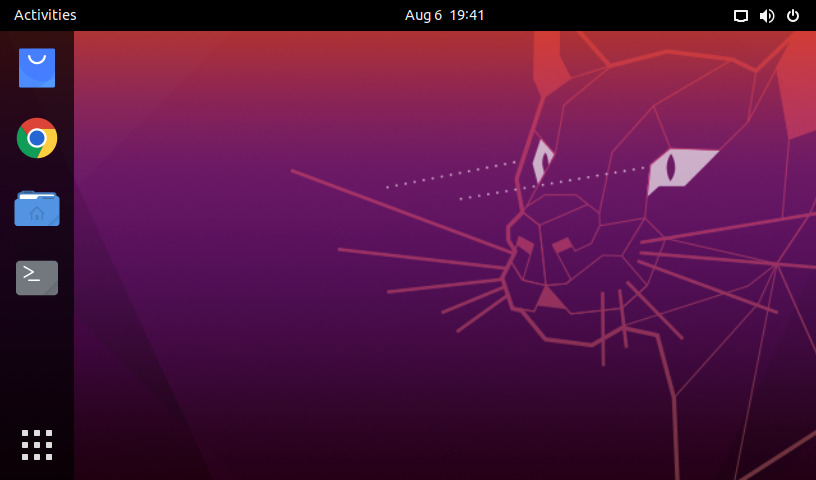Open the Software store from the dock

coord(37,68)
